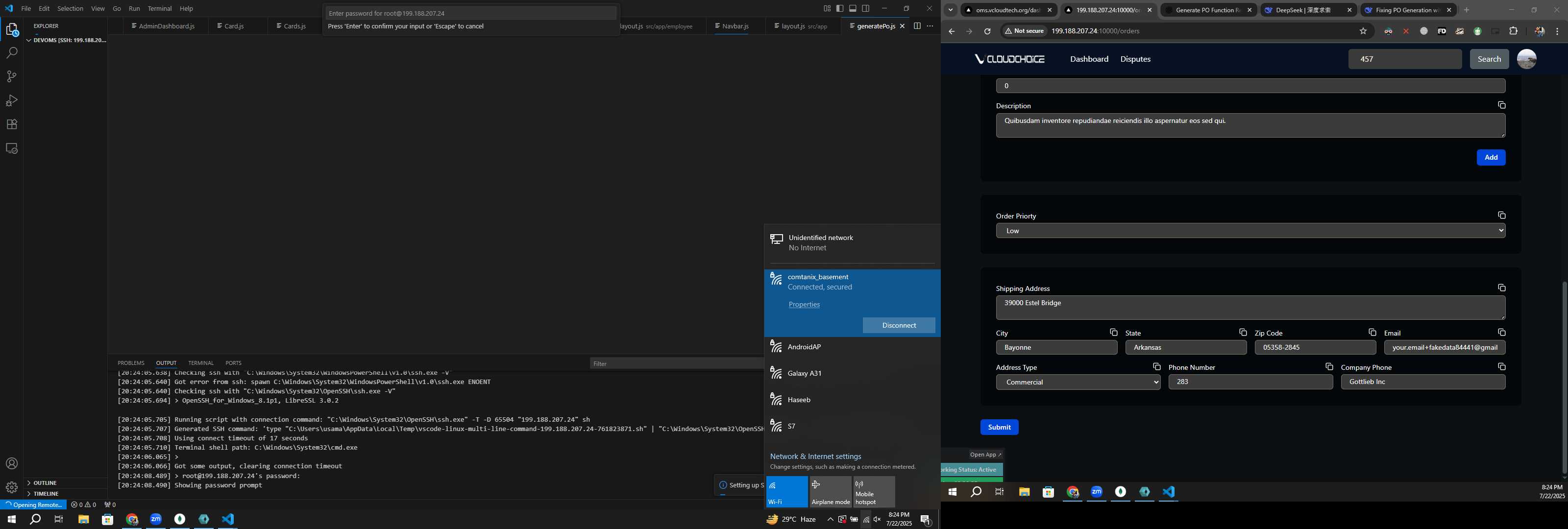Focus the SSH password input box
The height and width of the screenshot is (529, 1568).
coord(470,13)
